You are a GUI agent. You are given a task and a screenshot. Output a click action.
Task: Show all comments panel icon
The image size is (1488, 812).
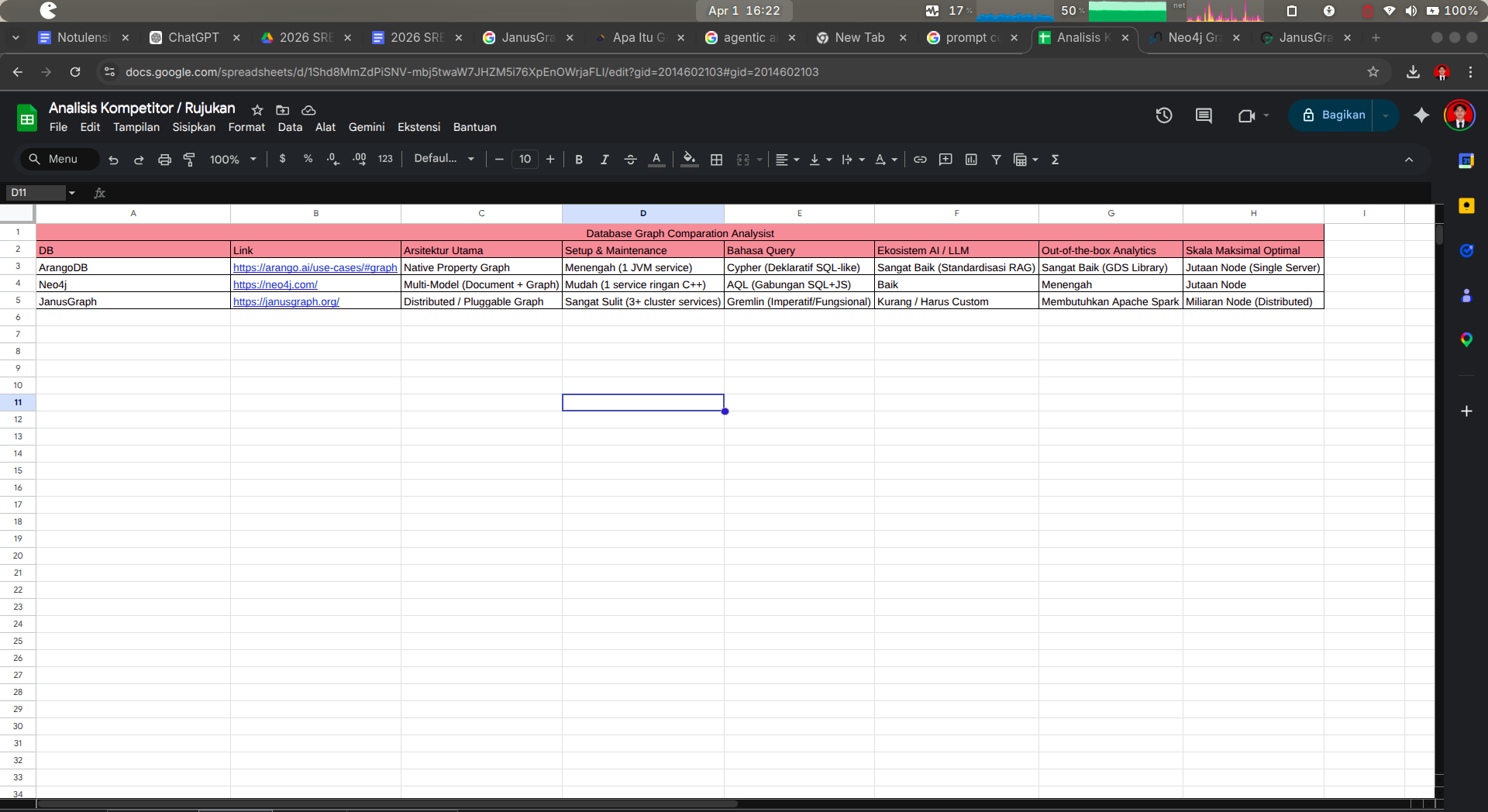click(1204, 115)
